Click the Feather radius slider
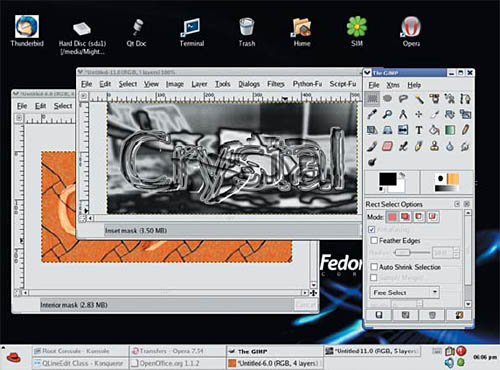 (412, 253)
